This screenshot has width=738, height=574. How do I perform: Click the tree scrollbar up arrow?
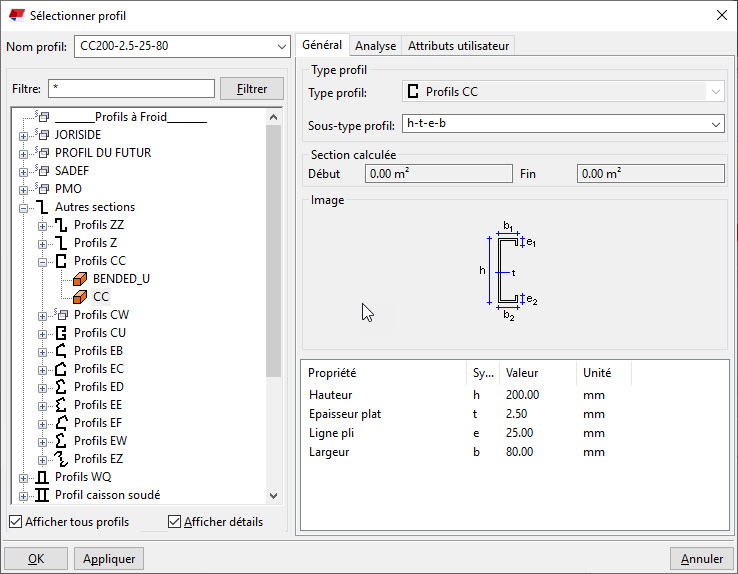pos(273,117)
